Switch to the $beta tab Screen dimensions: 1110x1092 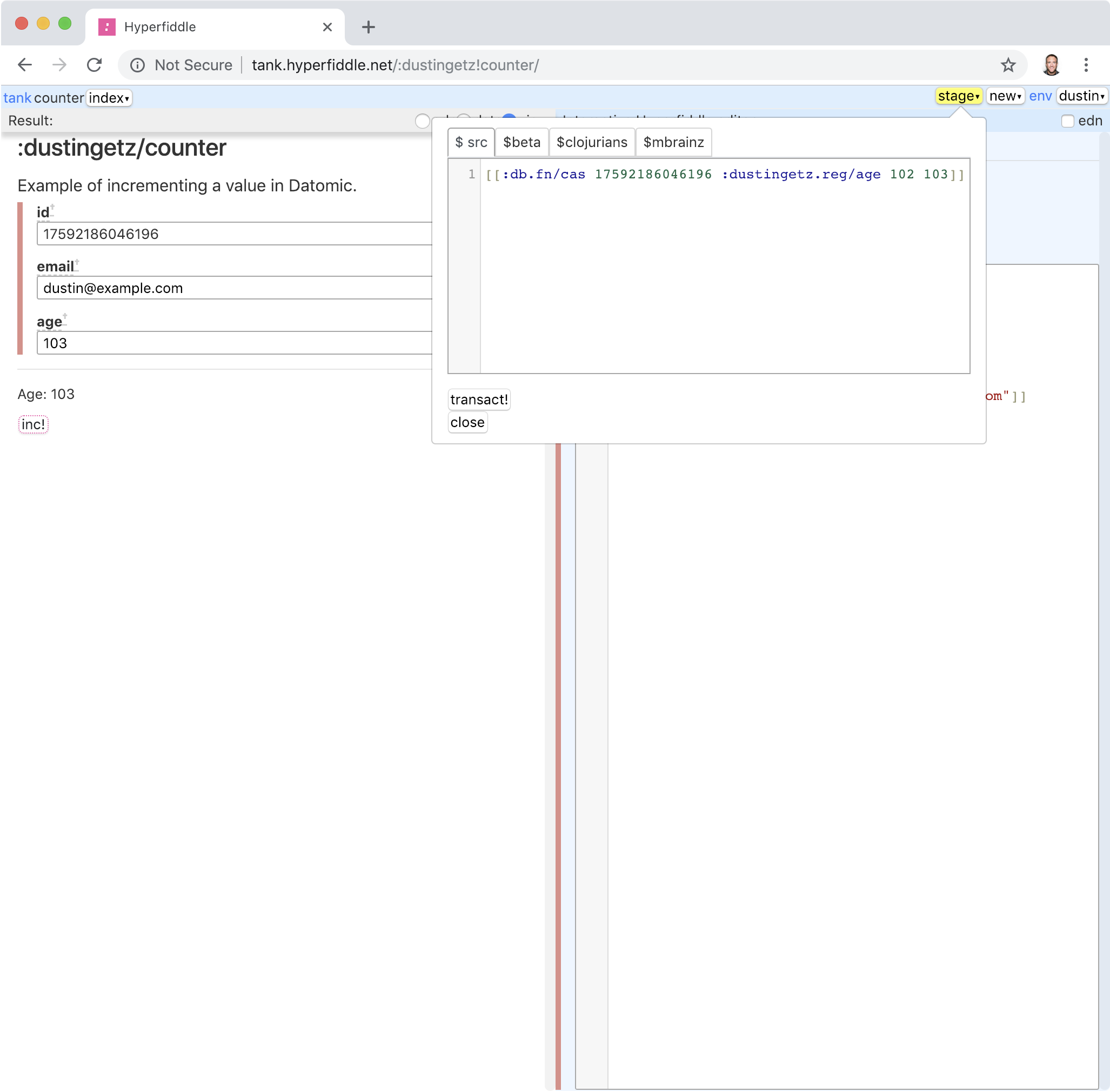click(521, 142)
